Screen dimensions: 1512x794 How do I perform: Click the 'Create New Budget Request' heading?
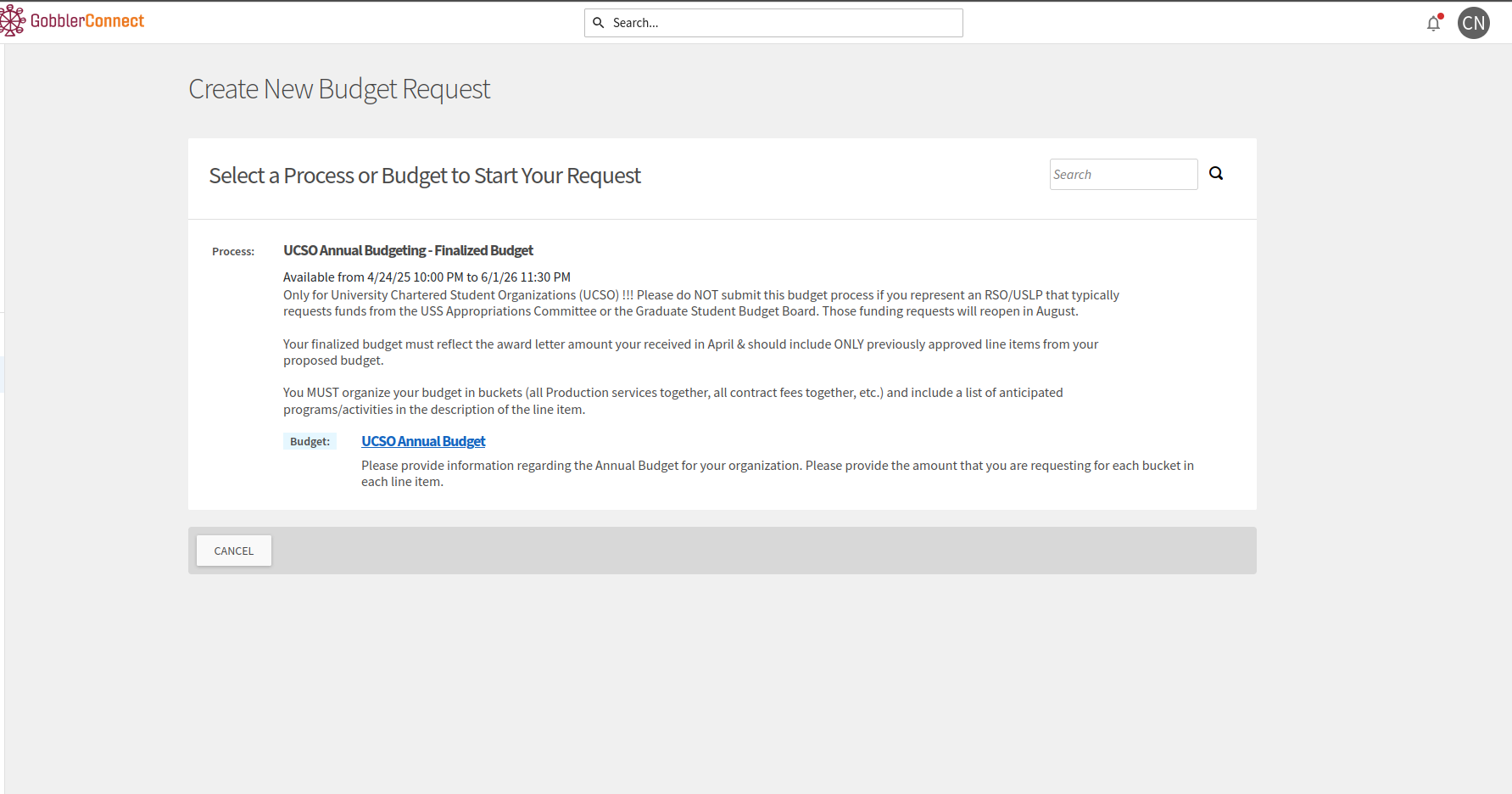tap(339, 89)
